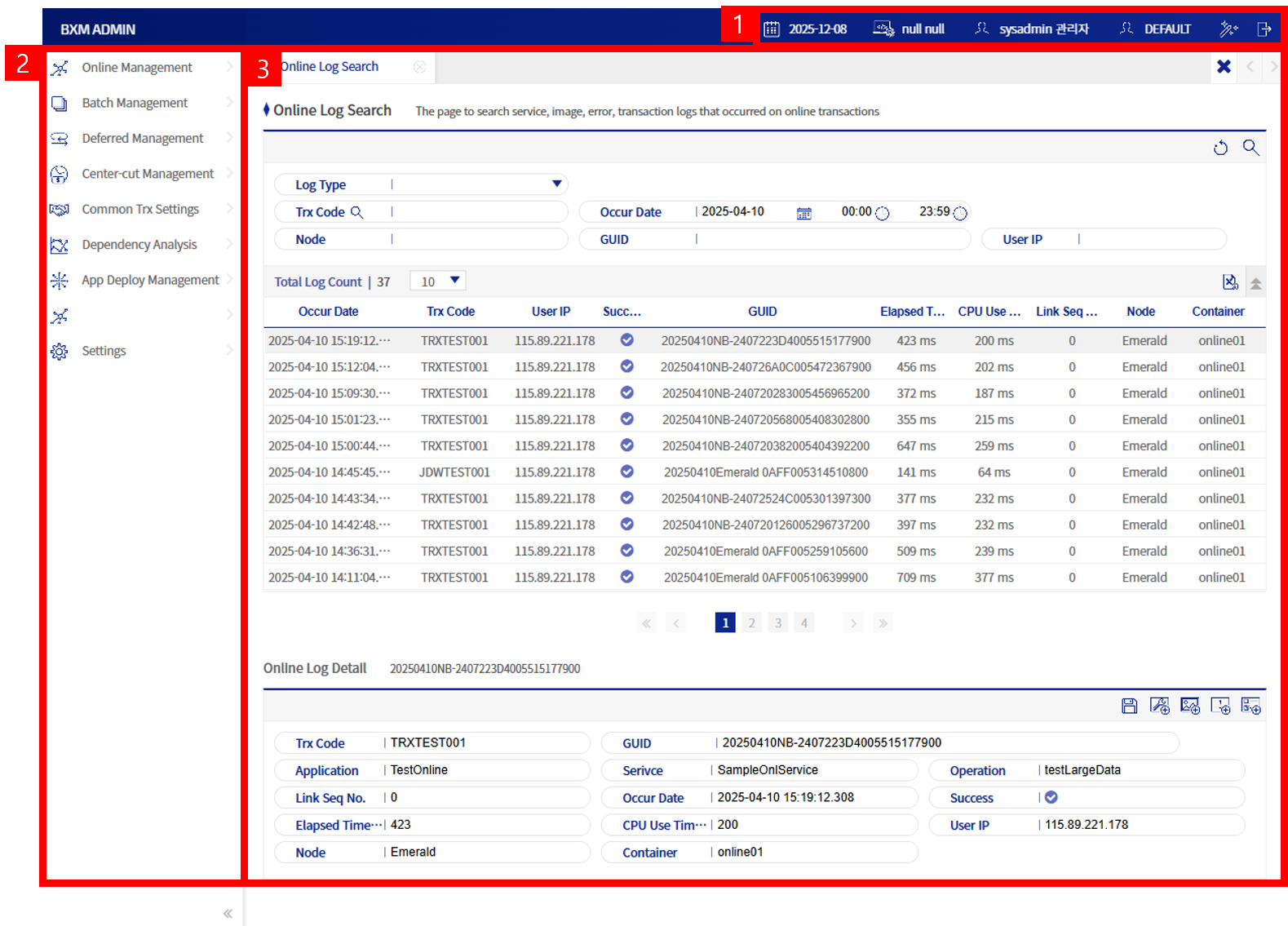Go to results page 2

[751, 623]
